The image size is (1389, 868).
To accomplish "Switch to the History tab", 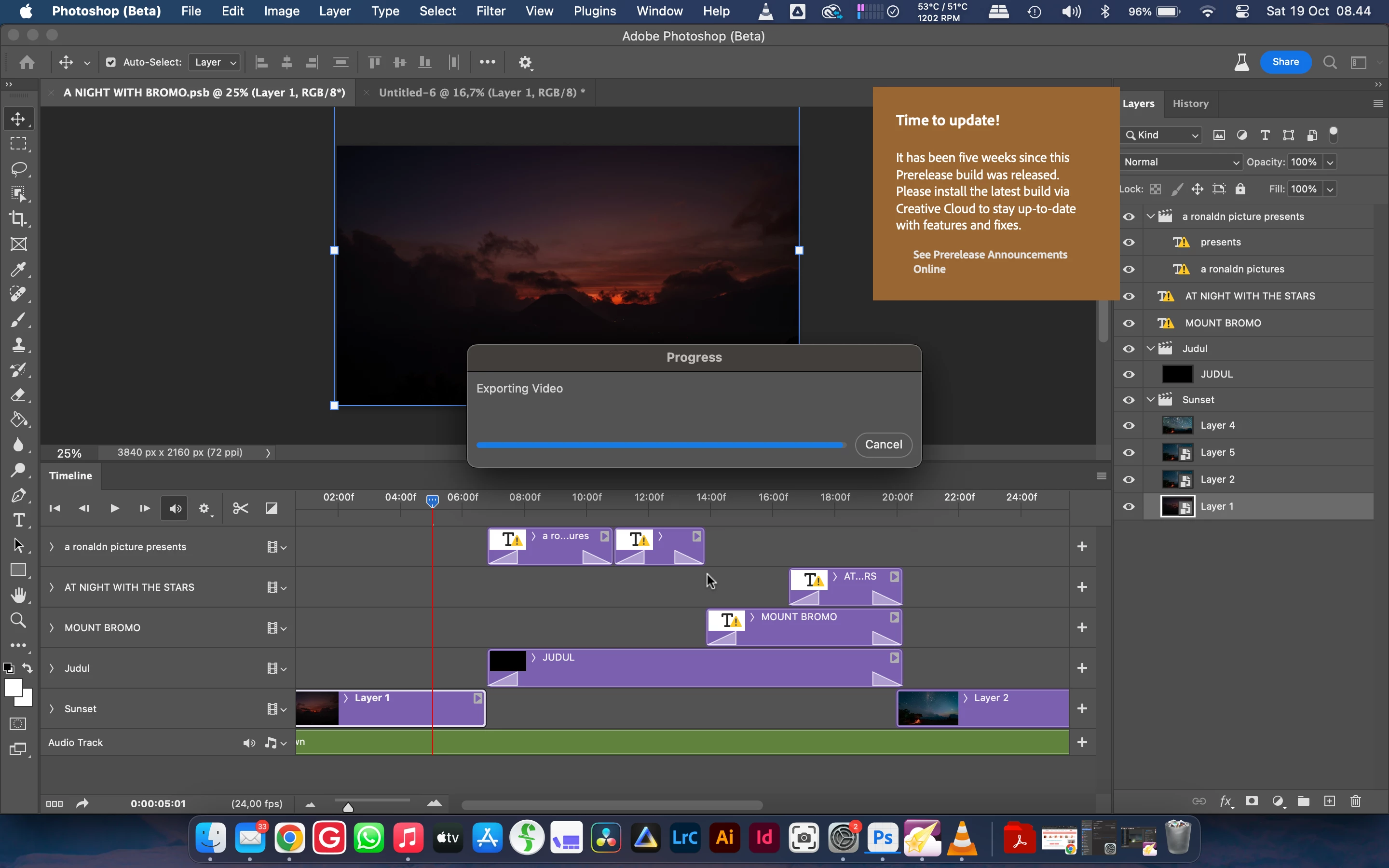I will click(x=1190, y=104).
